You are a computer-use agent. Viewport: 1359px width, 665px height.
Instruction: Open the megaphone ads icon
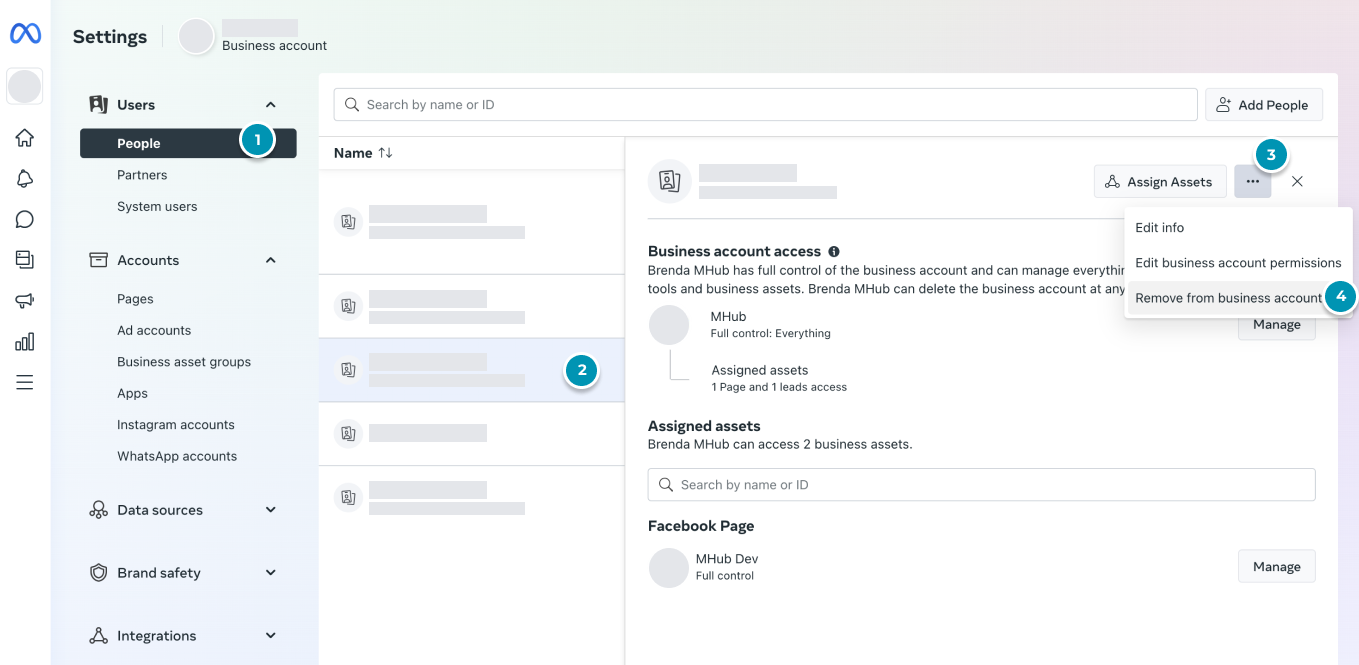tap(25, 301)
